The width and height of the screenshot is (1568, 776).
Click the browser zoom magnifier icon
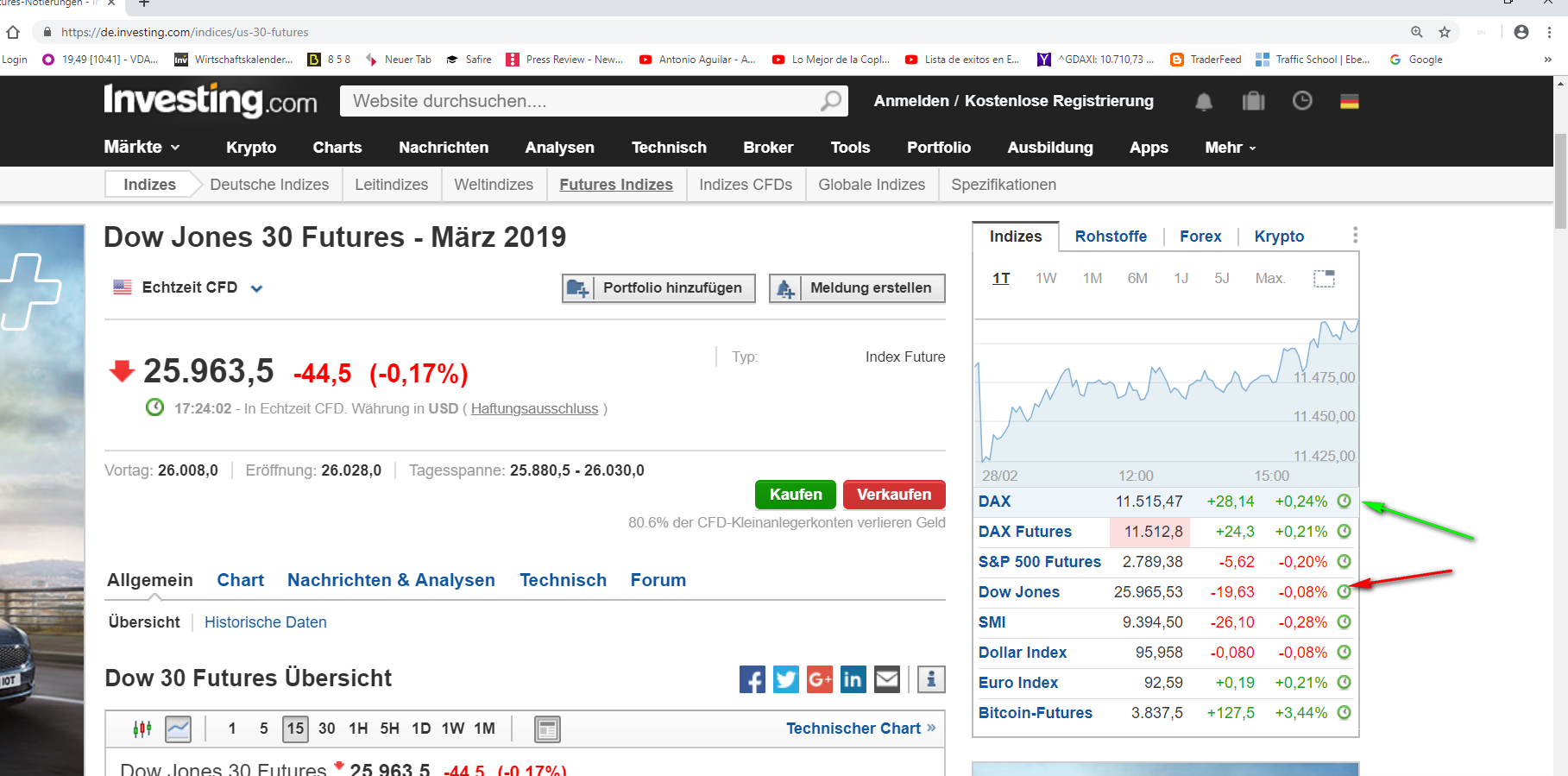(x=1417, y=32)
